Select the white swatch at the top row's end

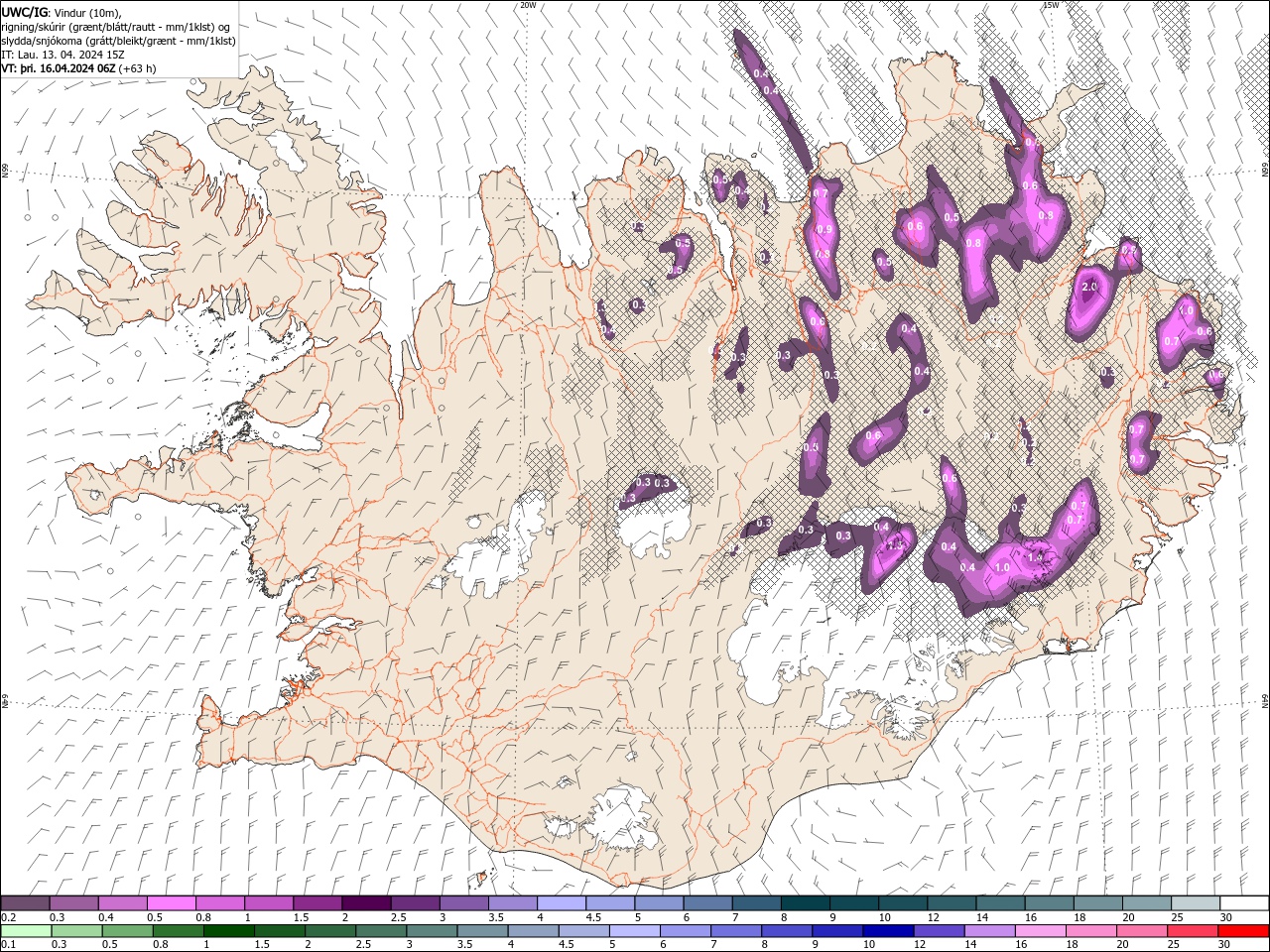[1244, 903]
